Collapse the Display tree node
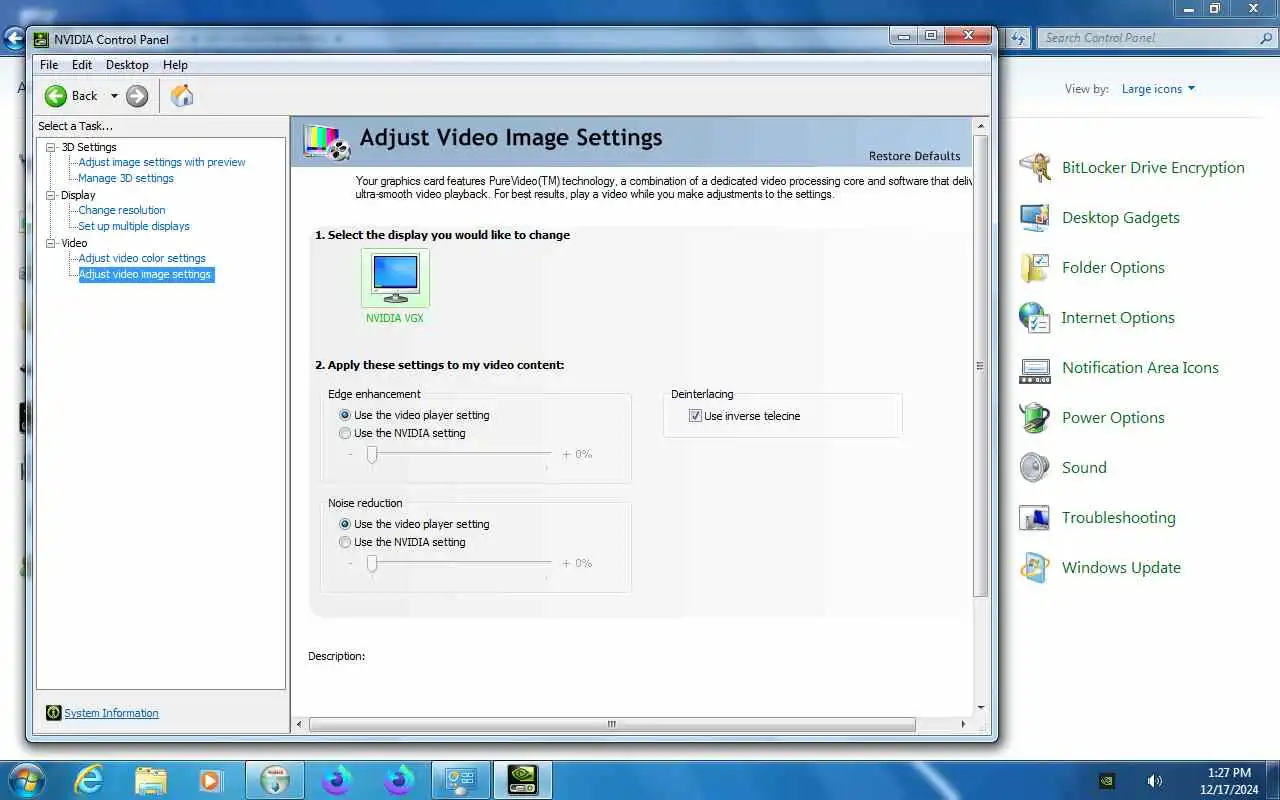Screen dimensions: 1280x800 click(x=51, y=195)
